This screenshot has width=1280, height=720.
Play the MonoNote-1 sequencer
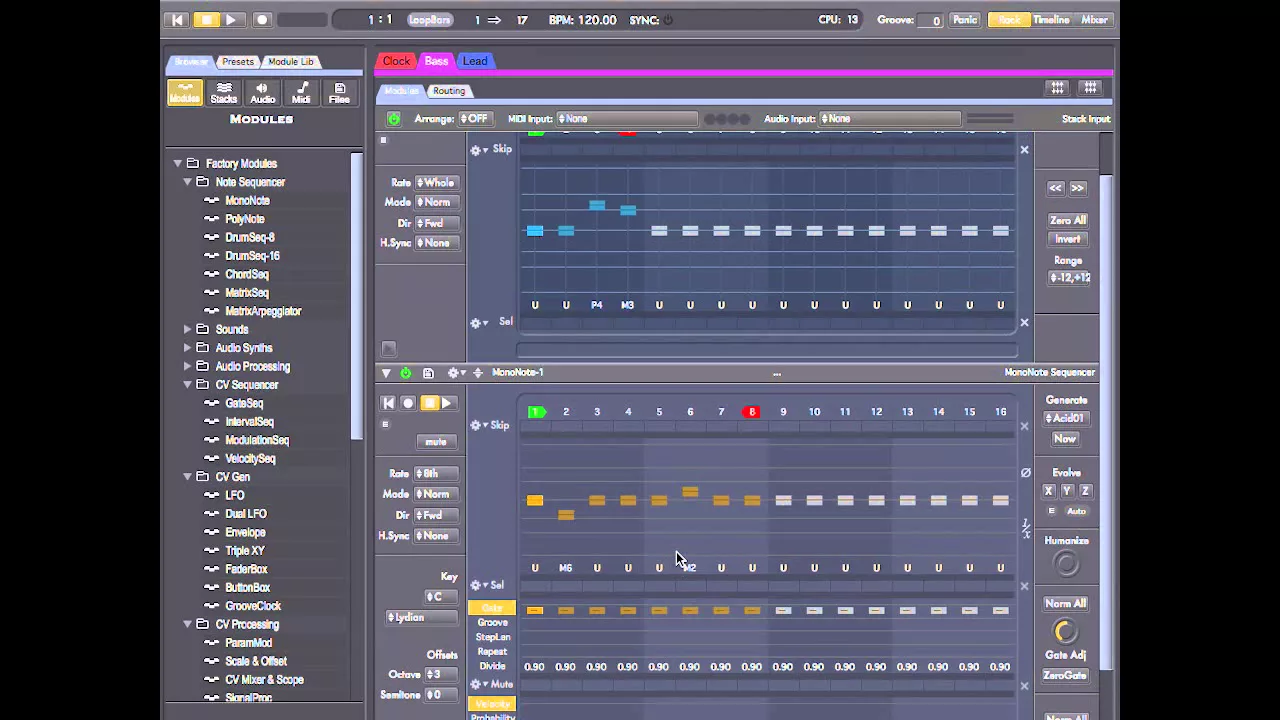pyautogui.click(x=447, y=403)
